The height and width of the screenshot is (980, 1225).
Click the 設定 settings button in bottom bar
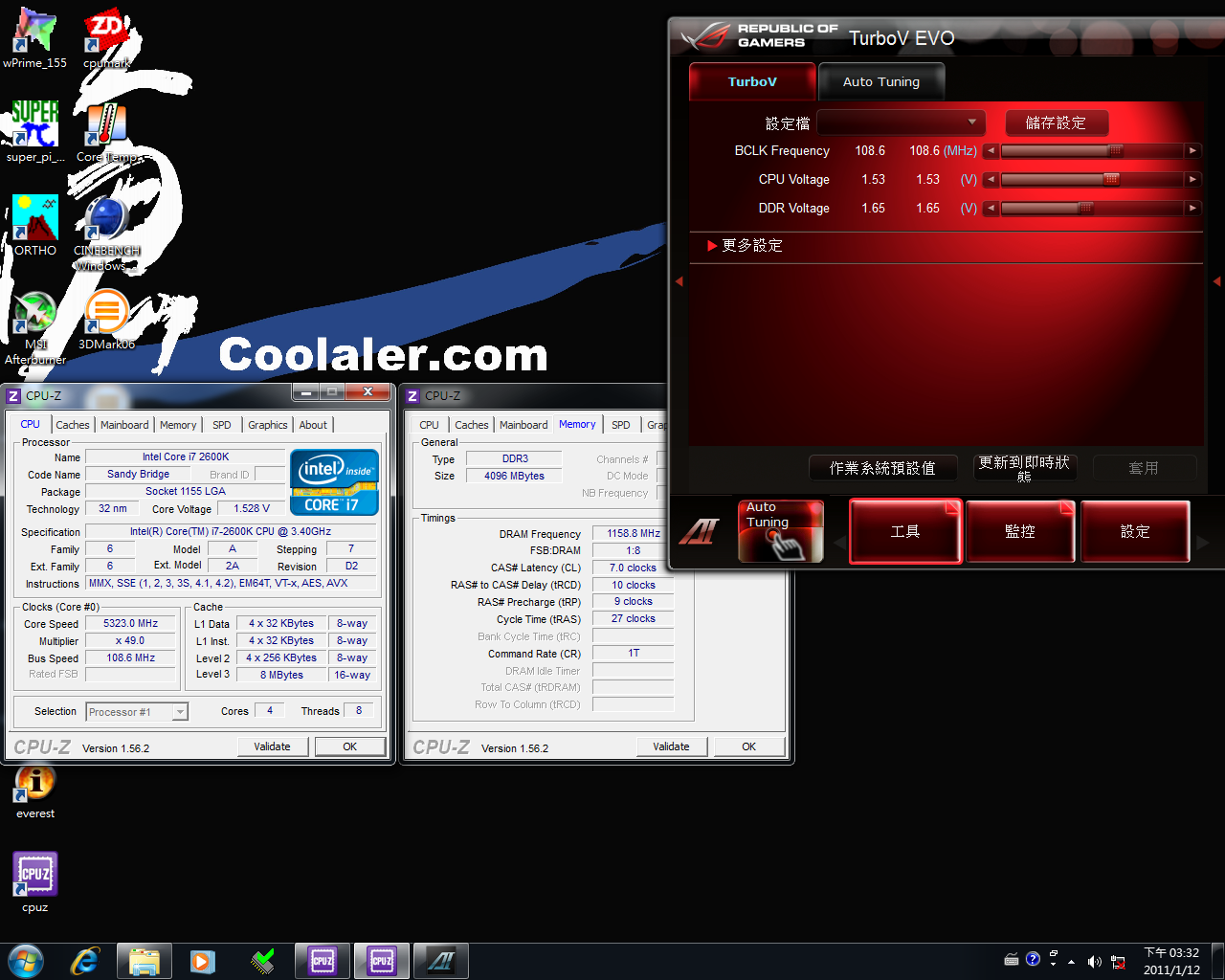pyautogui.click(x=1135, y=531)
